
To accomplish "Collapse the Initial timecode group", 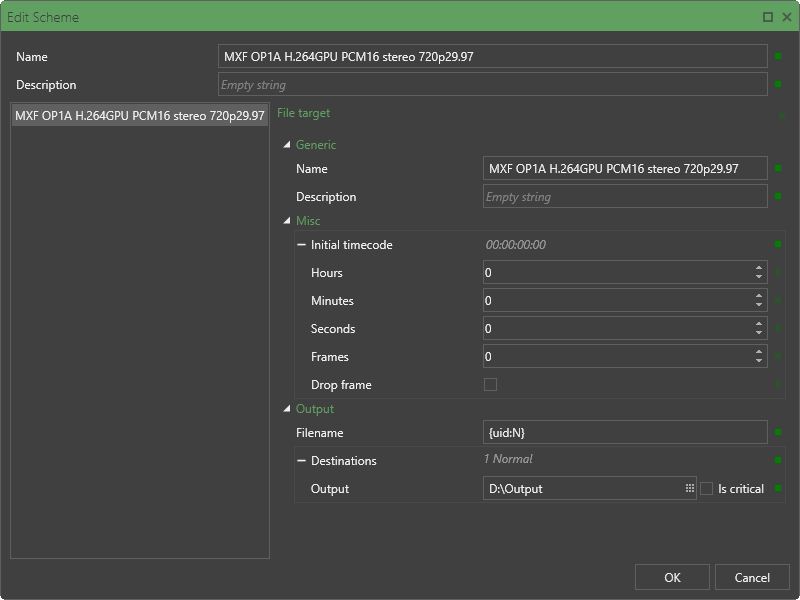I will click(x=302, y=245).
